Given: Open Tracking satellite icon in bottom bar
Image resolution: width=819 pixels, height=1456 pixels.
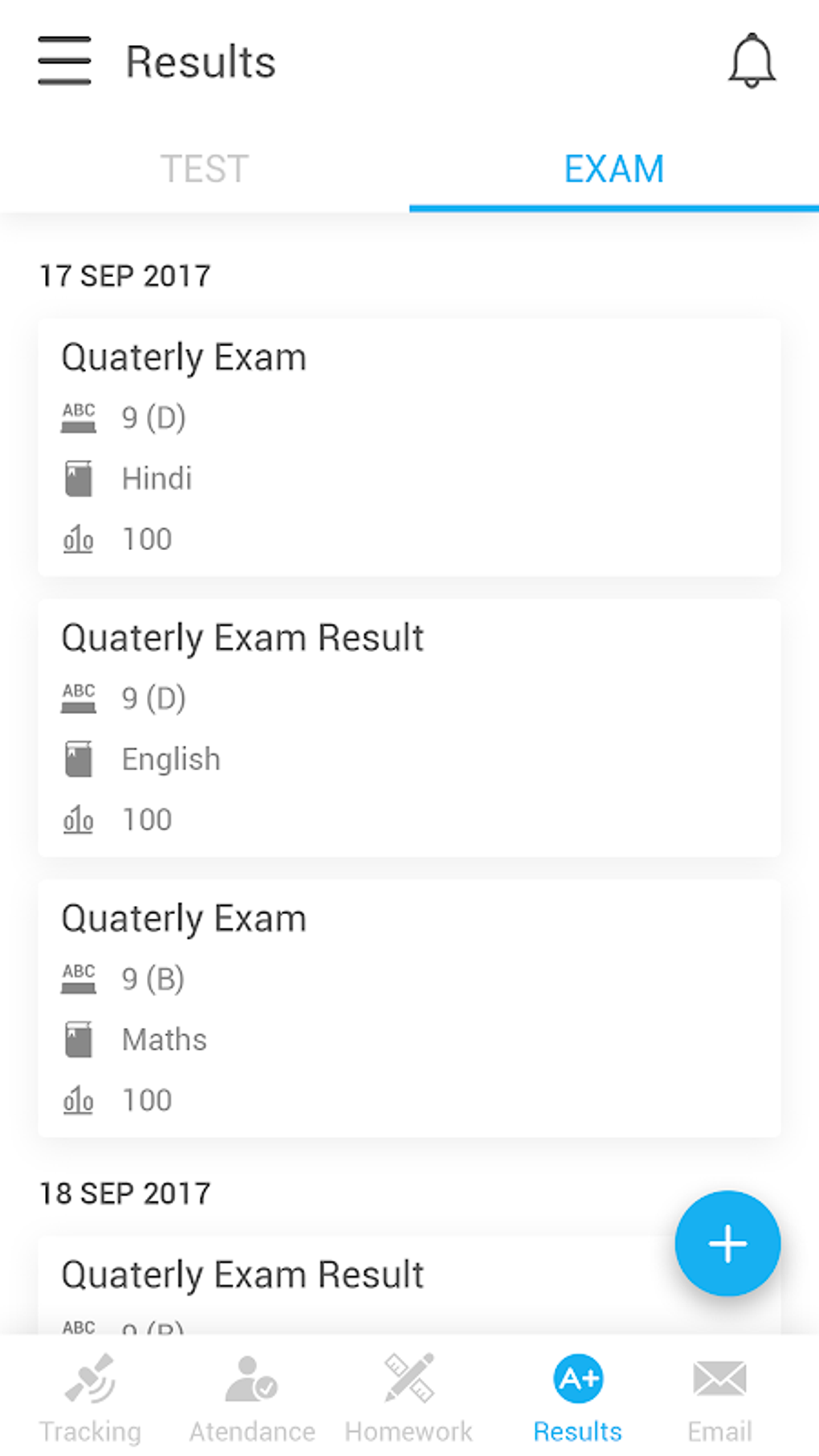Looking at the screenshot, I should (90, 1378).
